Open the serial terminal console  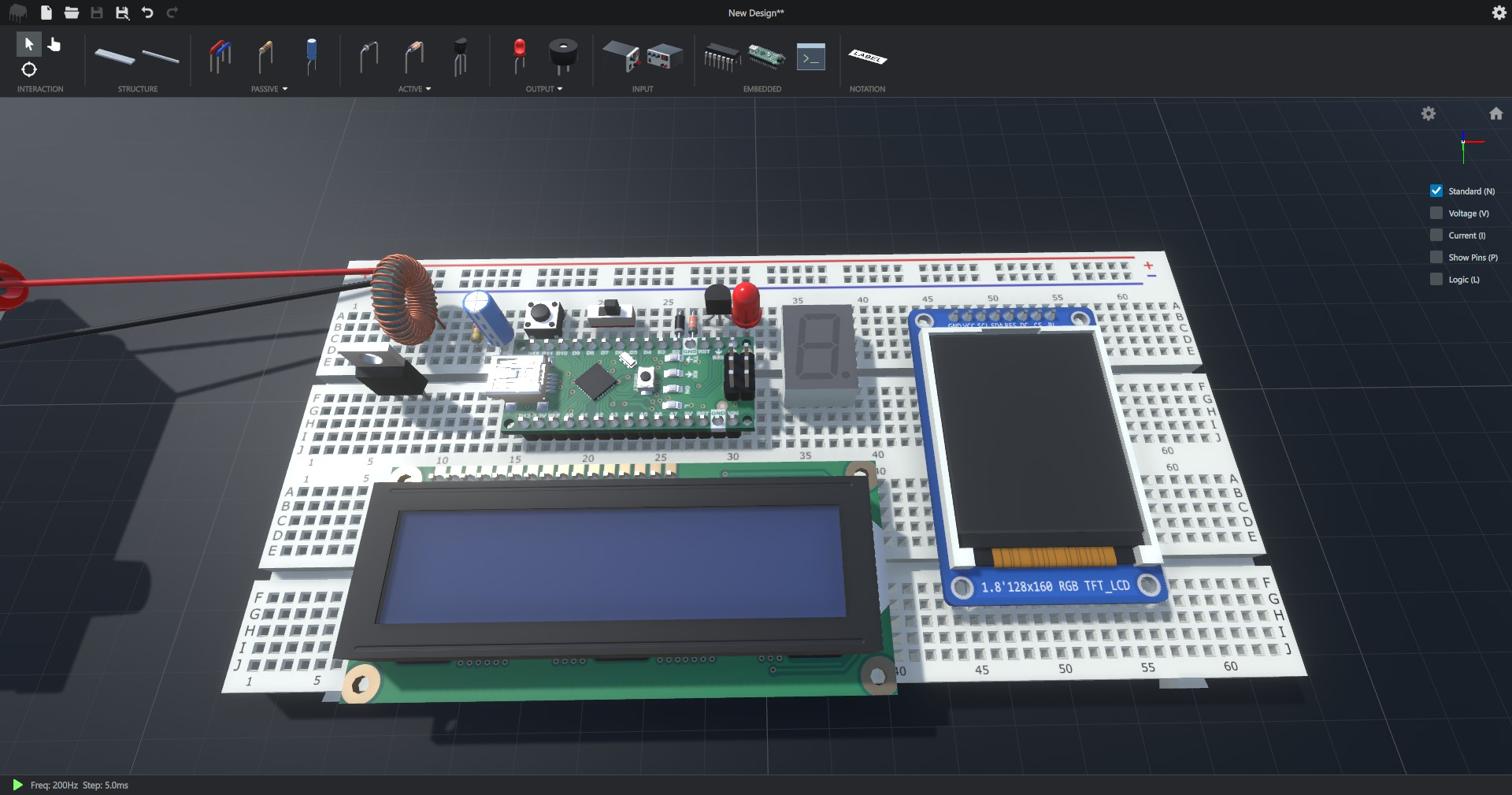pos(810,58)
